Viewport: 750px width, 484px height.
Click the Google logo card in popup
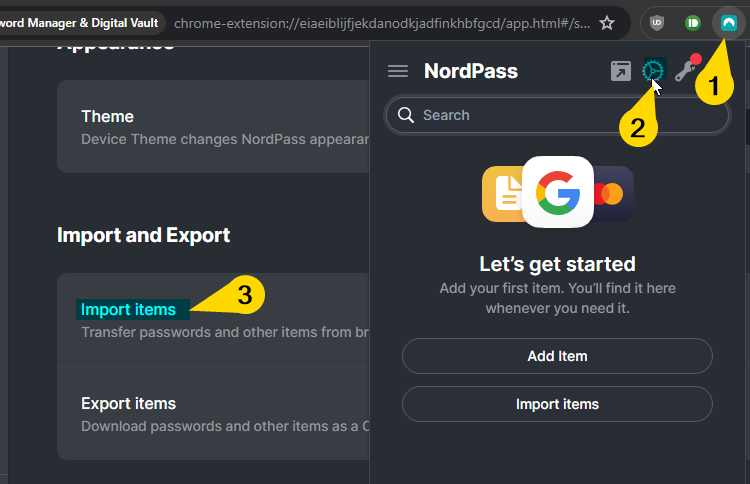coord(558,192)
